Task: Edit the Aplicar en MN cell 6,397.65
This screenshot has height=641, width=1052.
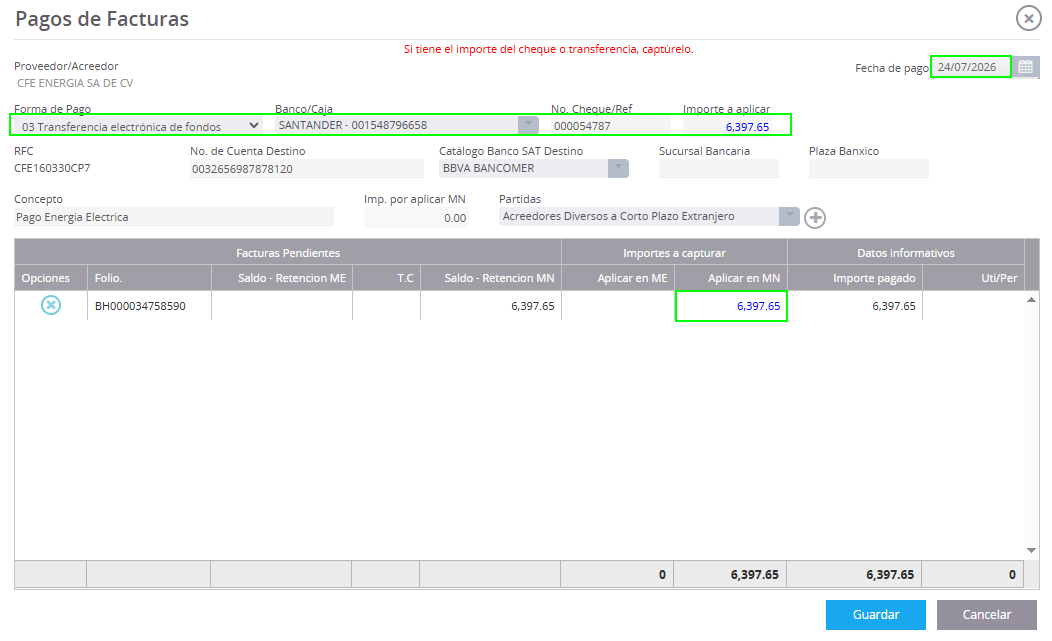Action: click(731, 306)
